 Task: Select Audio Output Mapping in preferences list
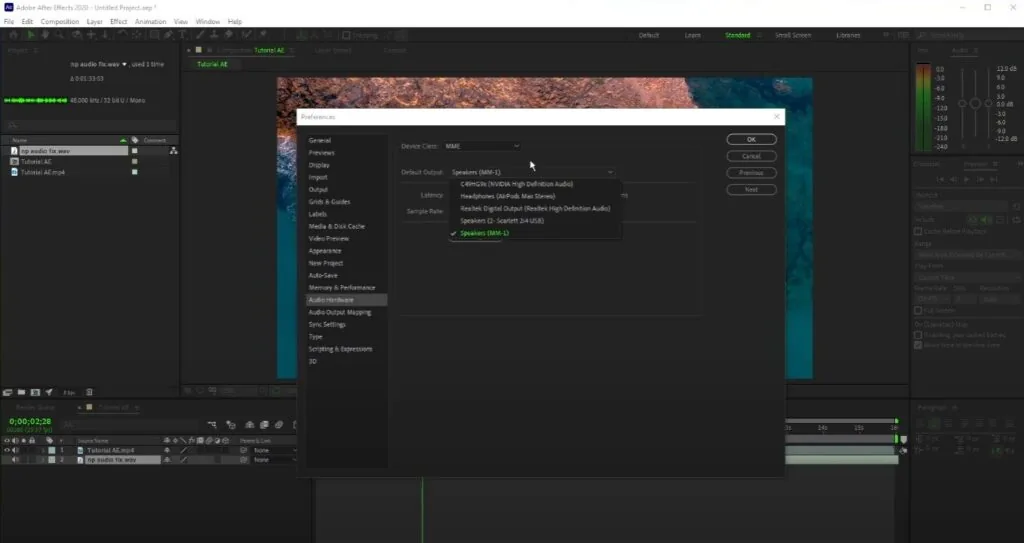[x=340, y=312]
